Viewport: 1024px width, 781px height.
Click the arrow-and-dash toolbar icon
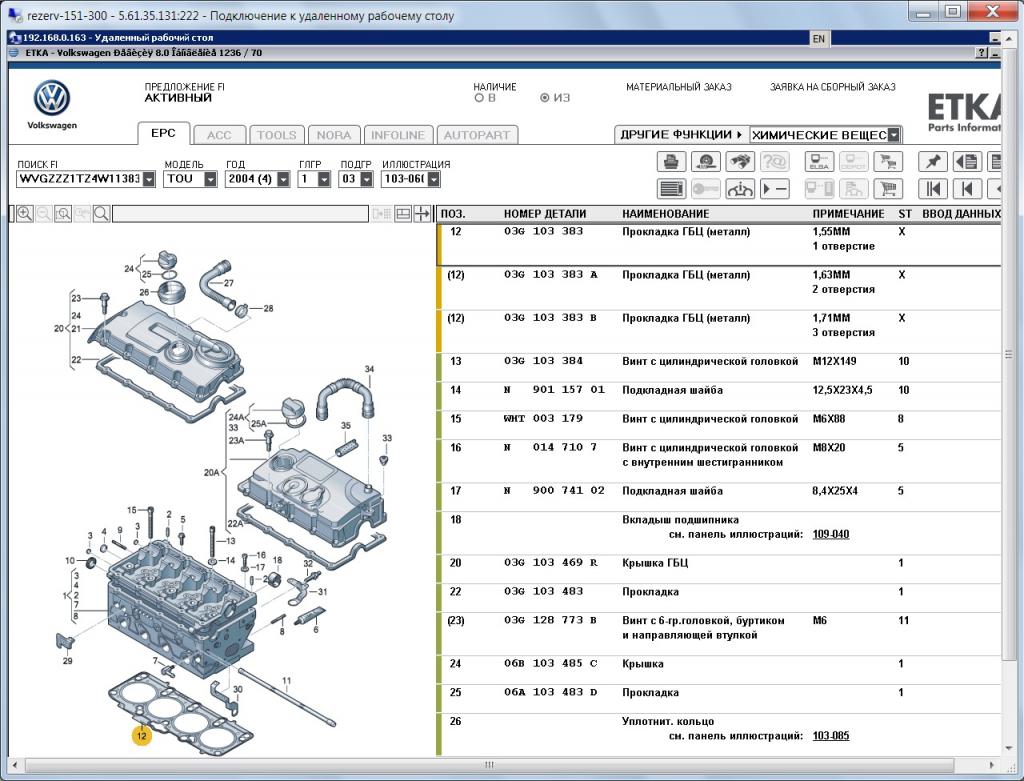775,189
